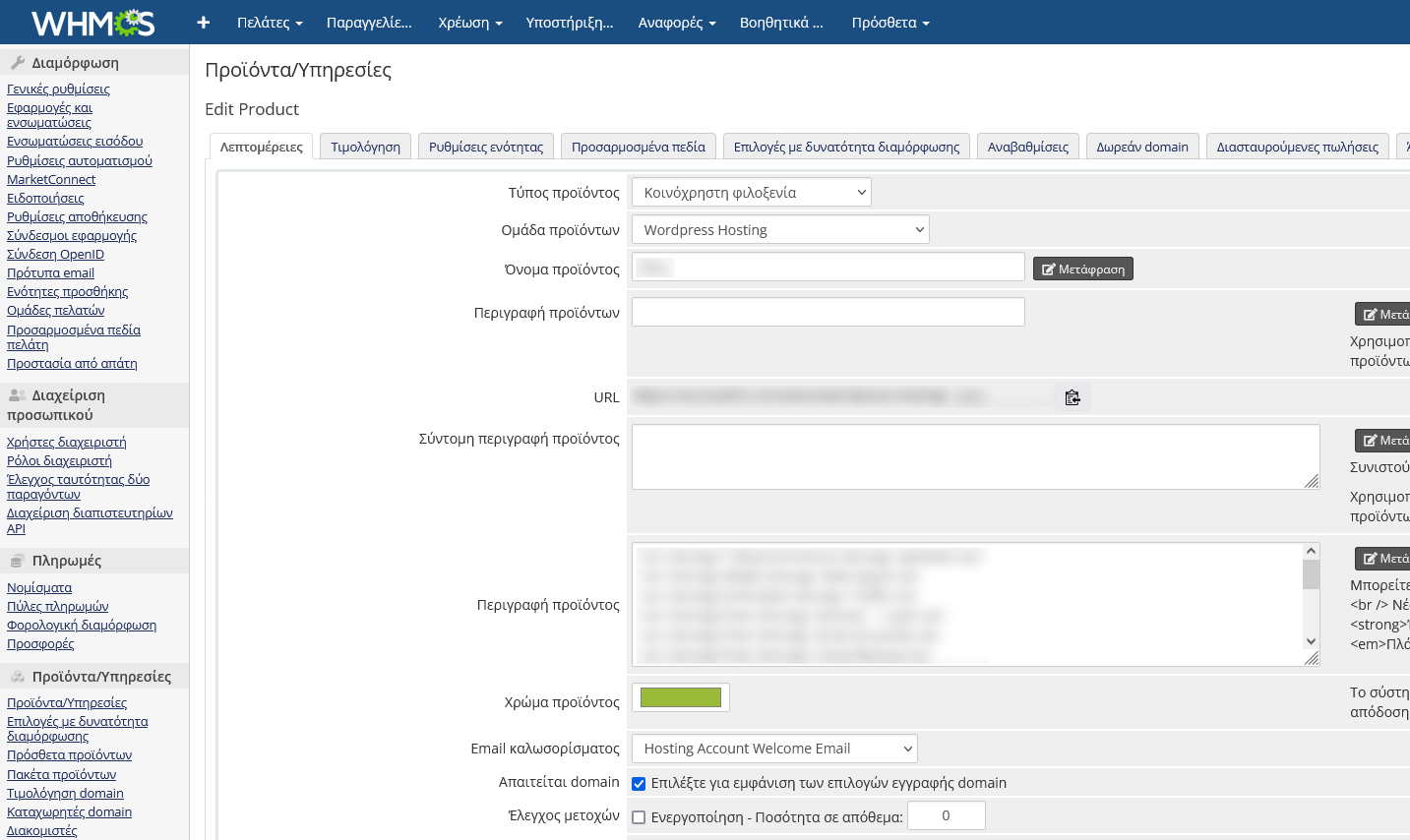Open the Πελάτες menu
Image resolution: width=1410 pixels, height=840 pixels.
click(x=270, y=23)
